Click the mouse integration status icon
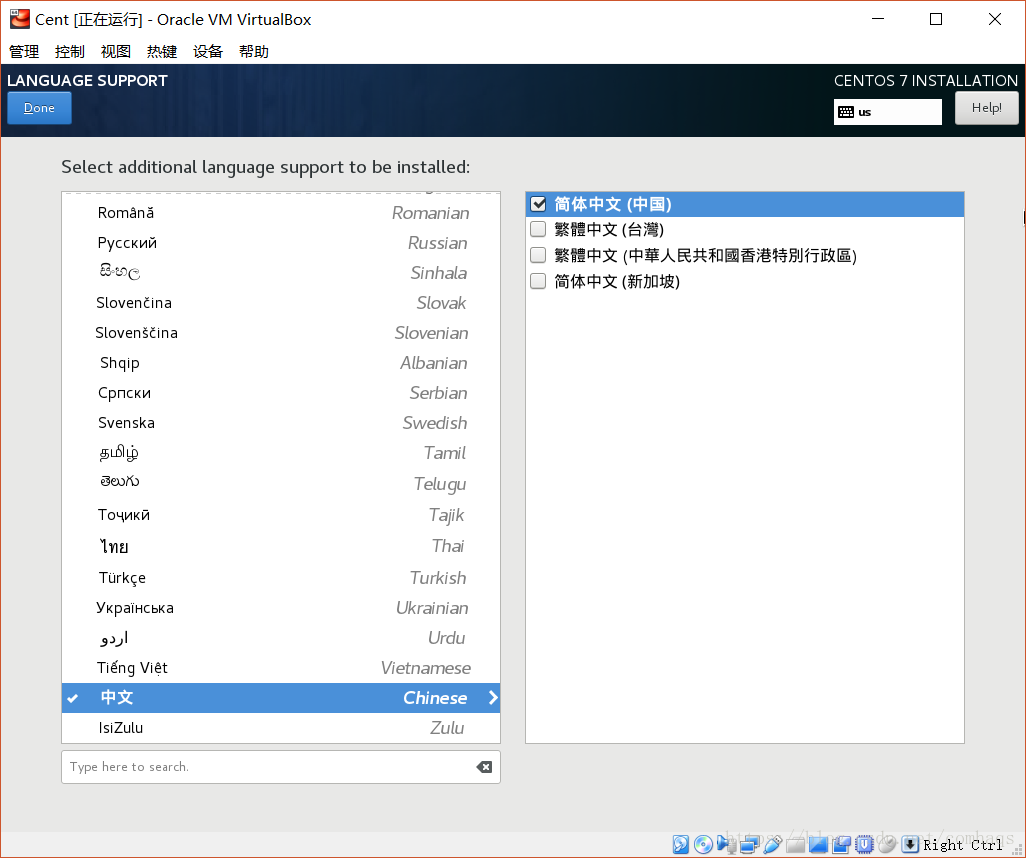 887,844
